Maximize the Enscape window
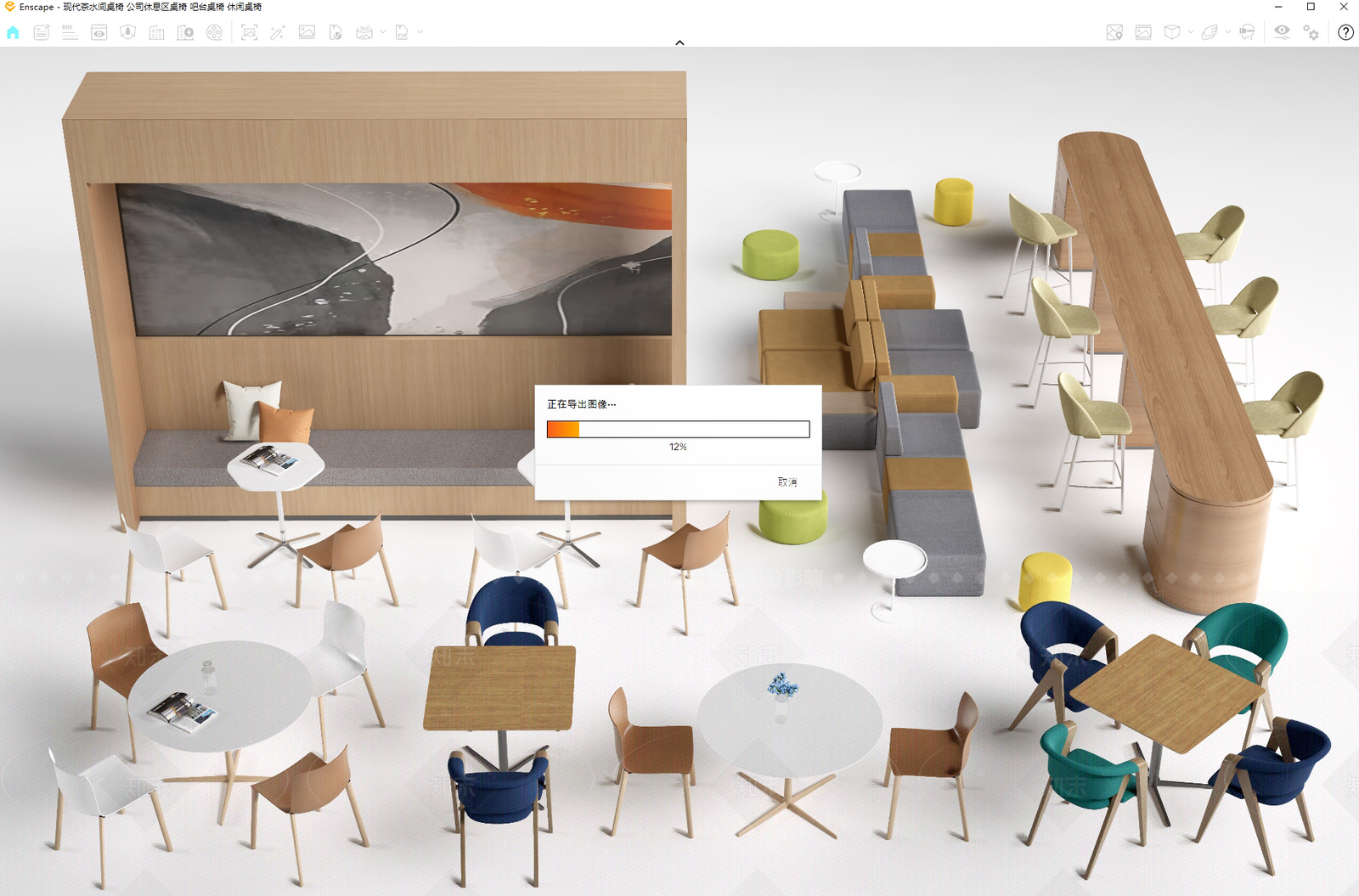Image resolution: width=1359 pixels, height=896 pixels. (x=1311, y=7)
